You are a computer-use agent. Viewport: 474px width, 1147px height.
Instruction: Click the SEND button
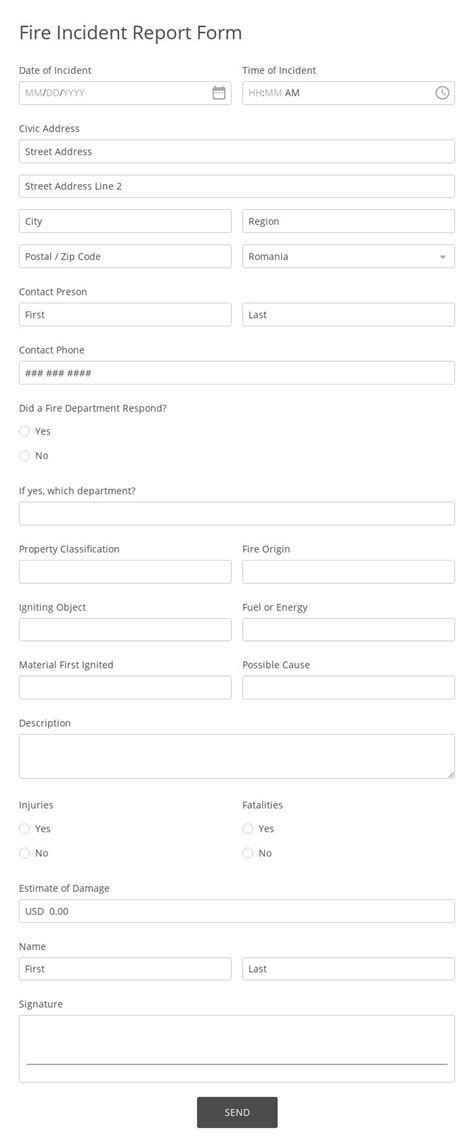pos(237,1112)
